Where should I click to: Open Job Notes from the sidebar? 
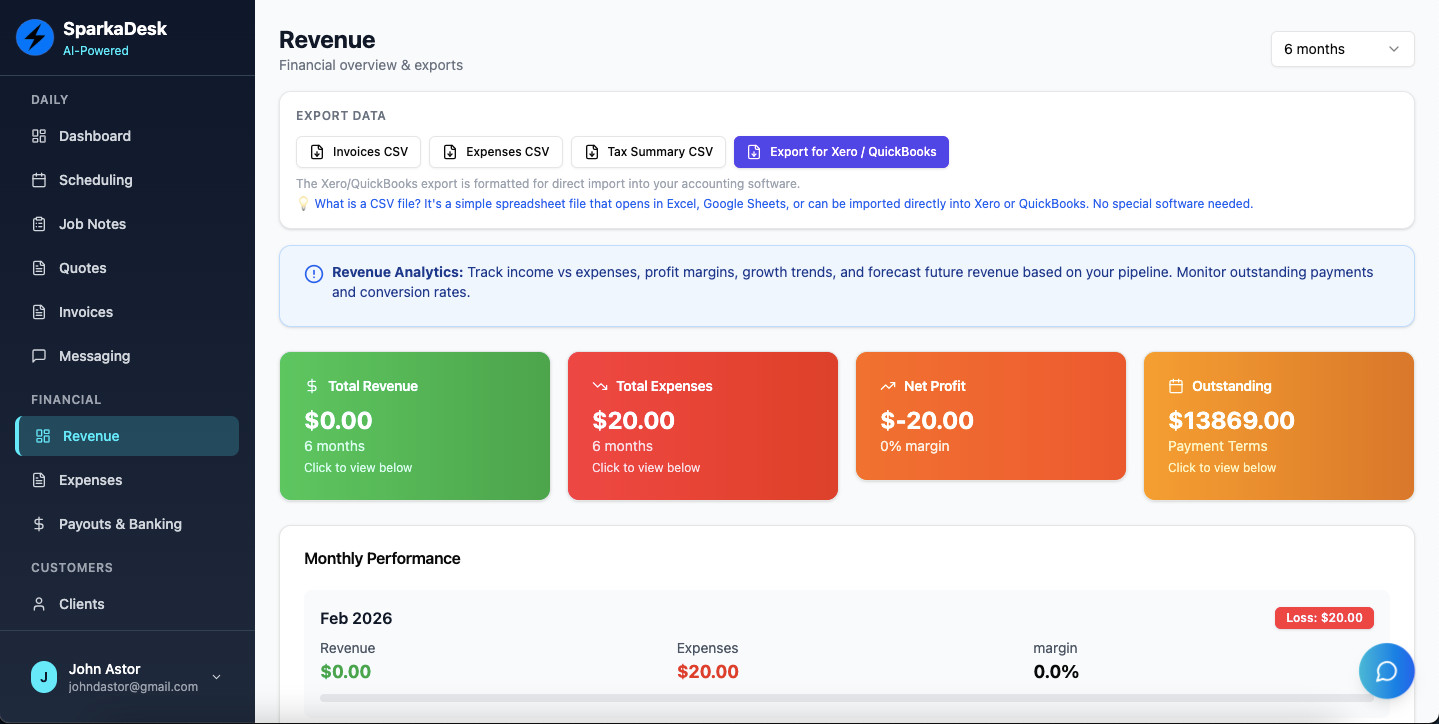(x=127, y=224)
